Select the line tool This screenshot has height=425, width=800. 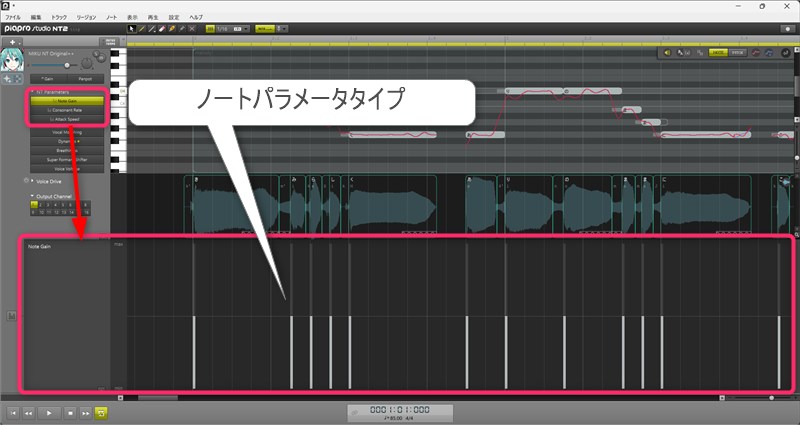(152, 29)
